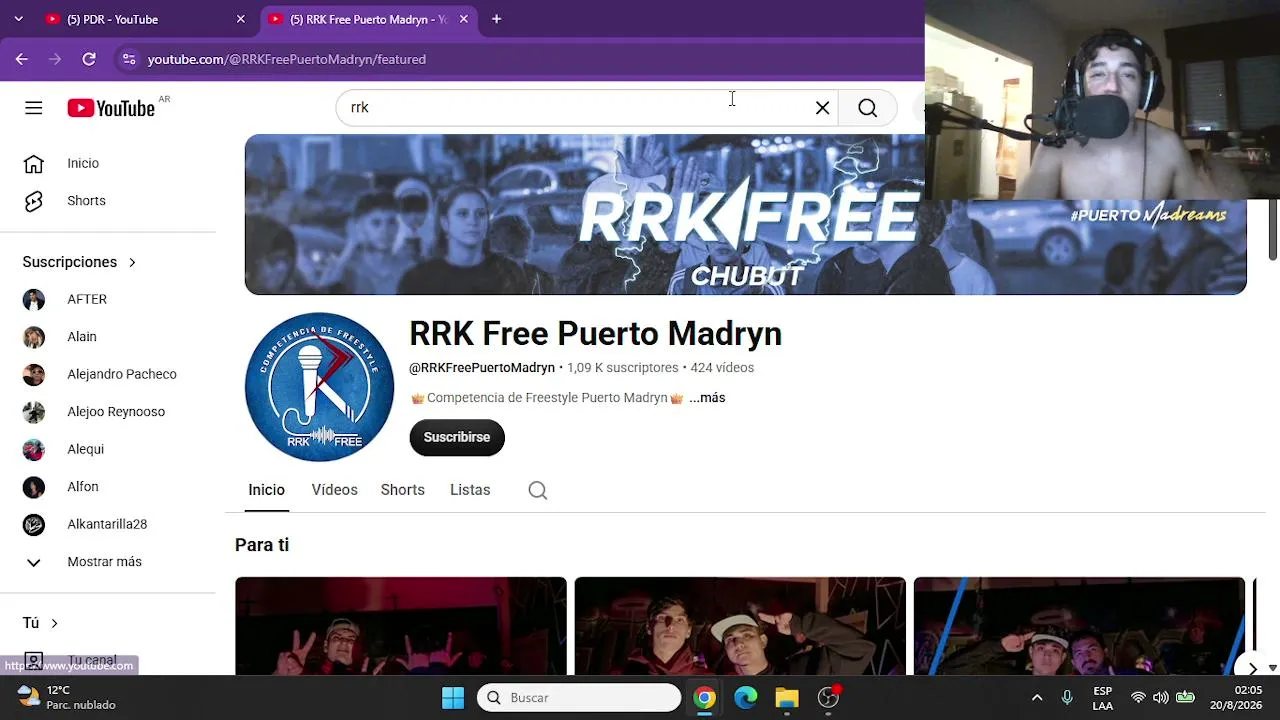Clear the search box with the X
This screenshot has height=720, width=1280.
pos(822,108)
